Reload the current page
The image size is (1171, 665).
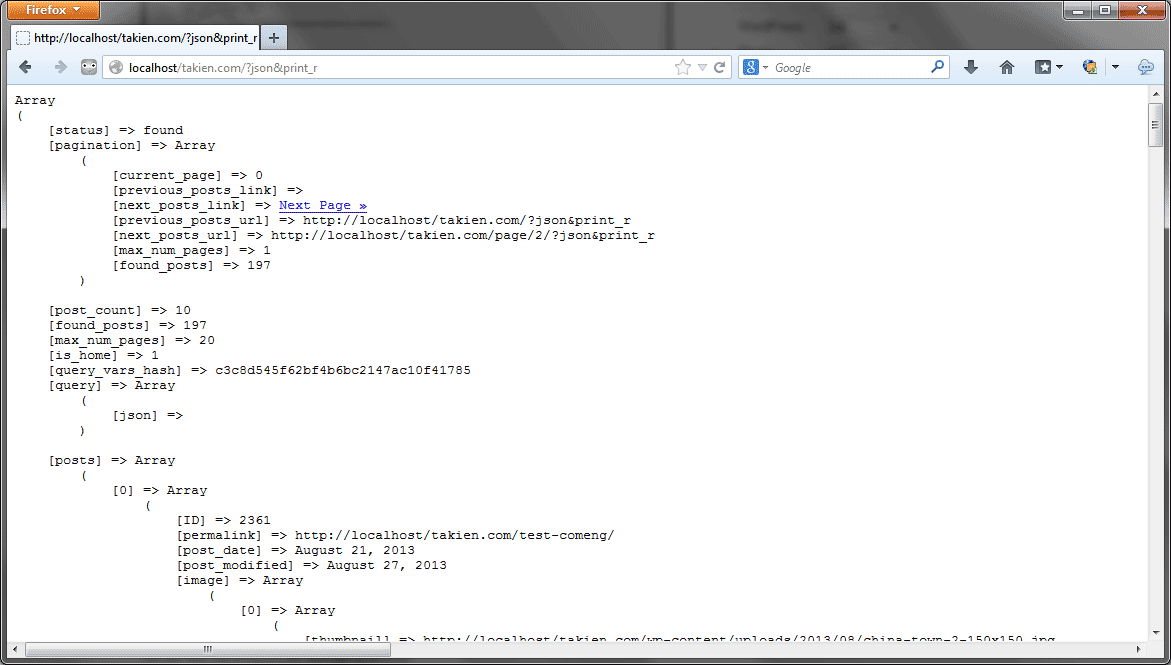tap(719, 67)
